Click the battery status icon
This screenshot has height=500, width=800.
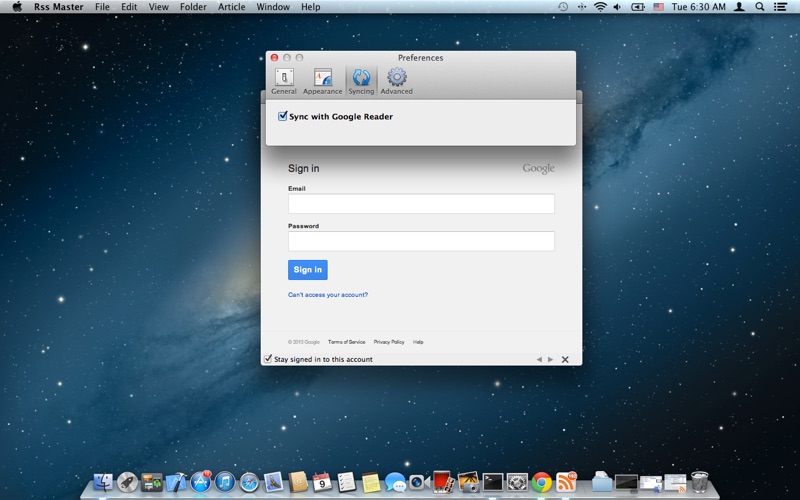638,7
